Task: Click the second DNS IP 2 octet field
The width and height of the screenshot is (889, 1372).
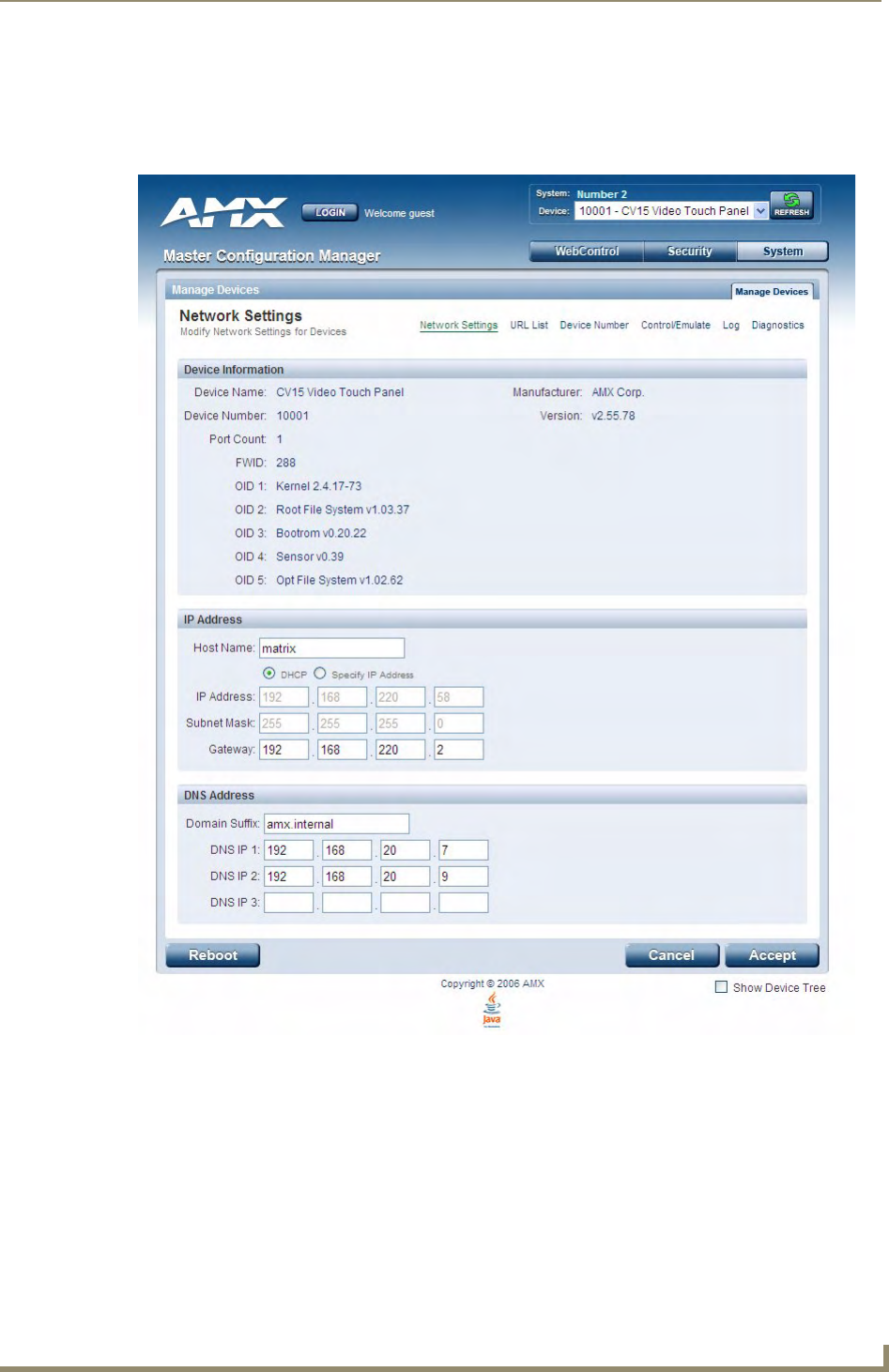Action: (x=346, y=877)
